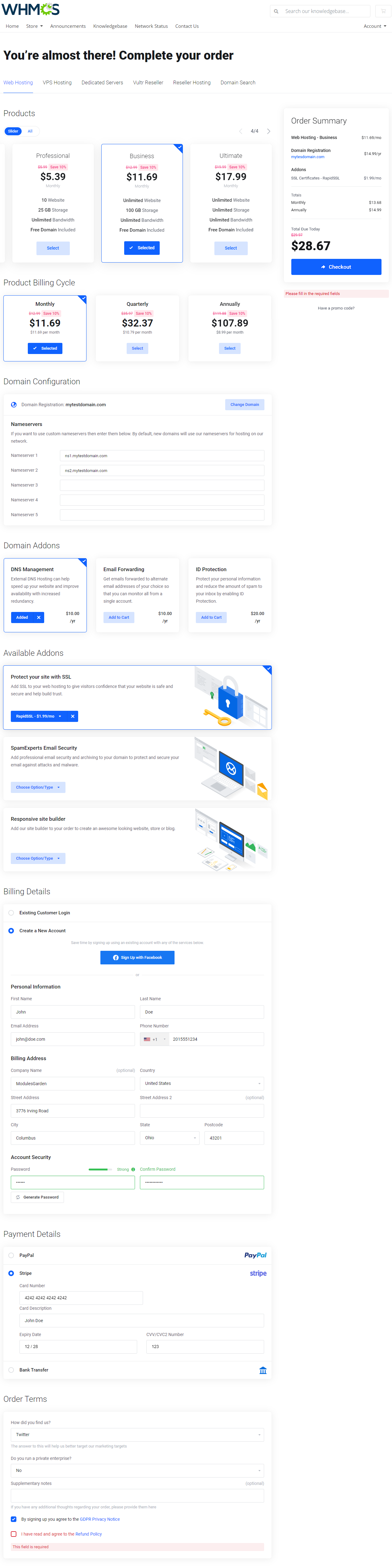Open private enterprise dropdown
Screen dimensions: 392x1568
137,1471
